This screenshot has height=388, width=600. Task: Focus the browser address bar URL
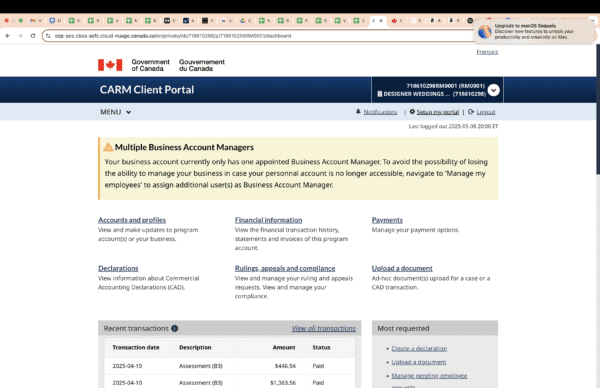(173, 36)
